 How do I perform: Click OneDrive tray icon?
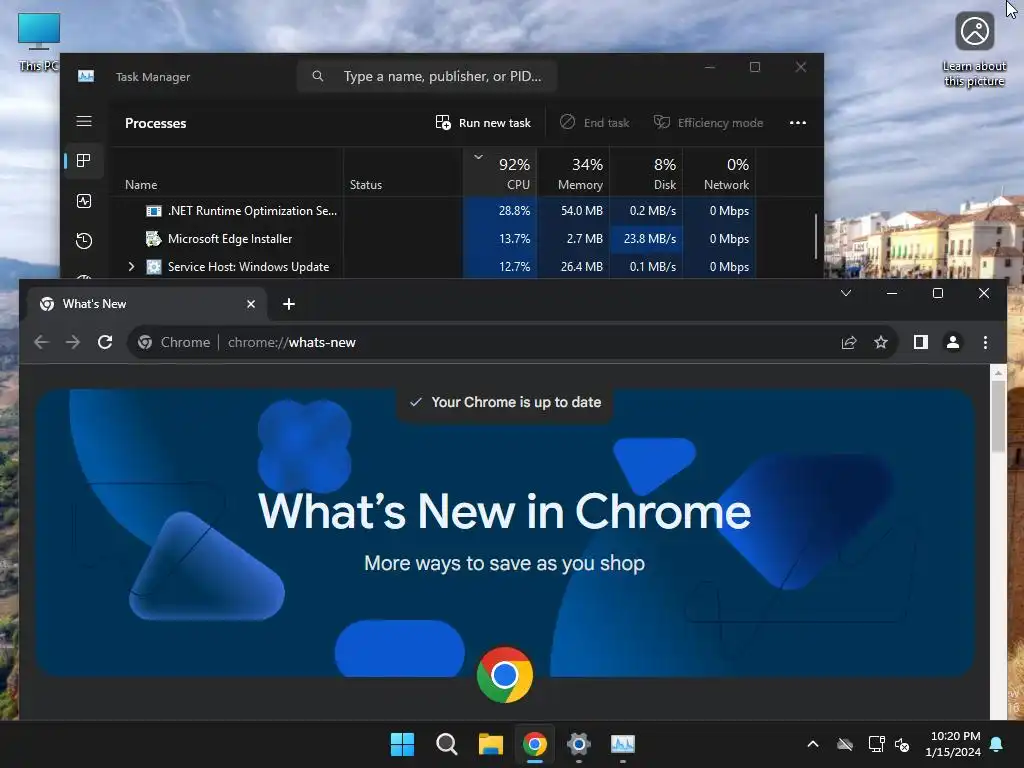(845, 744)
